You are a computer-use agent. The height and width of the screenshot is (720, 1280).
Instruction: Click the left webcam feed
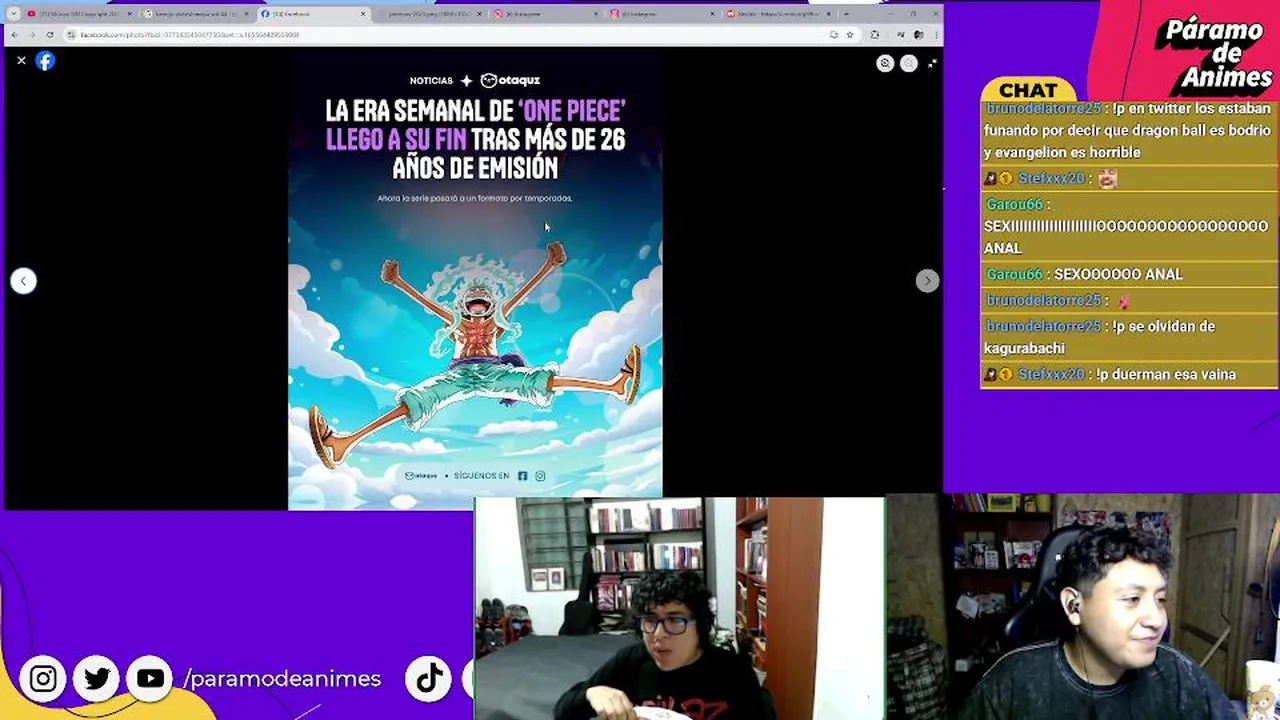tap(679, 608)
